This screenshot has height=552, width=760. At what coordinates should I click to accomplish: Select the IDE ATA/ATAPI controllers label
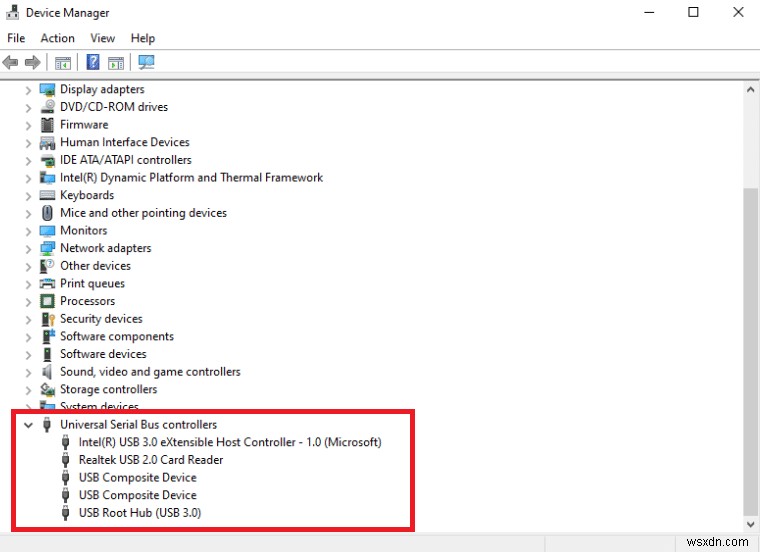(126, 160)
